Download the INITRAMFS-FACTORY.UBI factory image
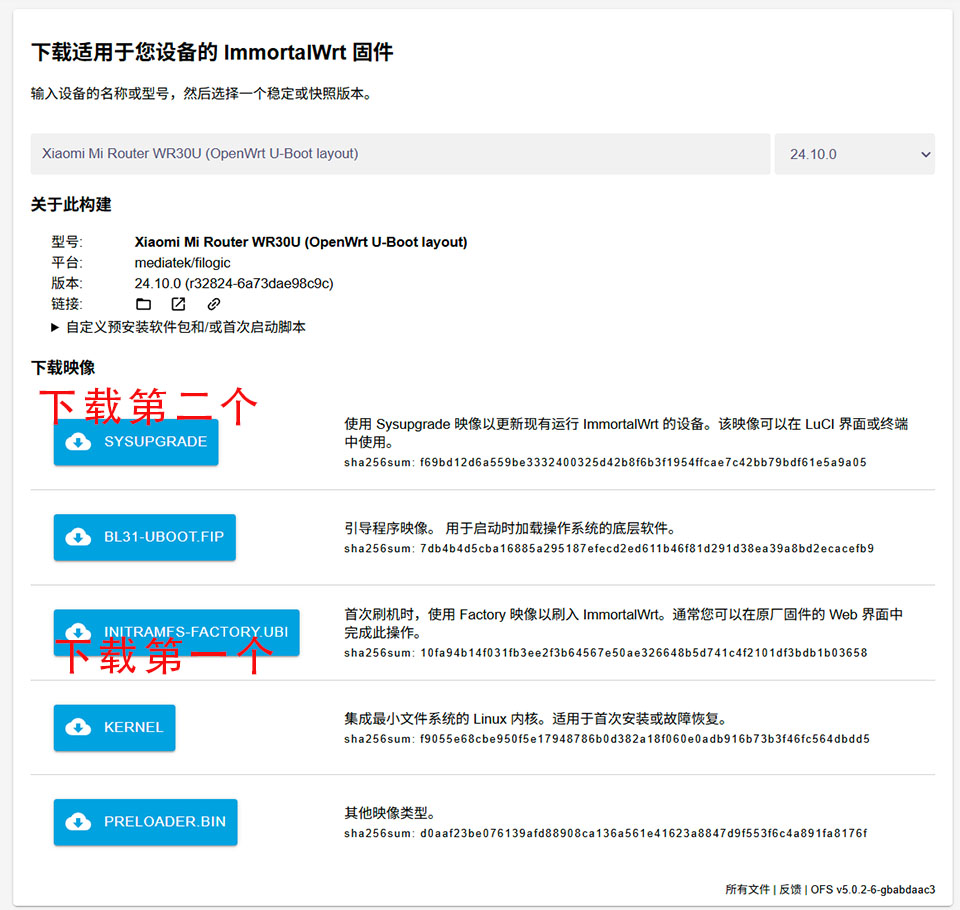Screen dimensions: 960x910 click(177, 632)
